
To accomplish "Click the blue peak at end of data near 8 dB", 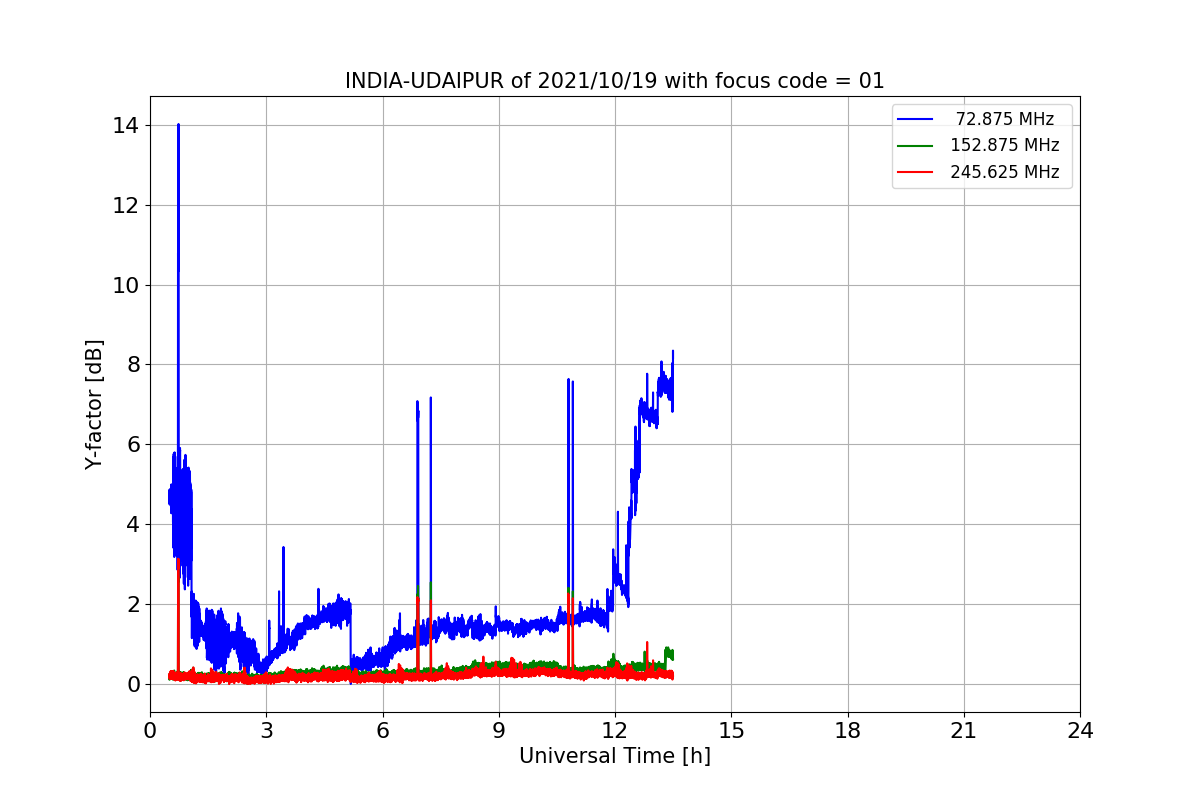I will [673, 352].
